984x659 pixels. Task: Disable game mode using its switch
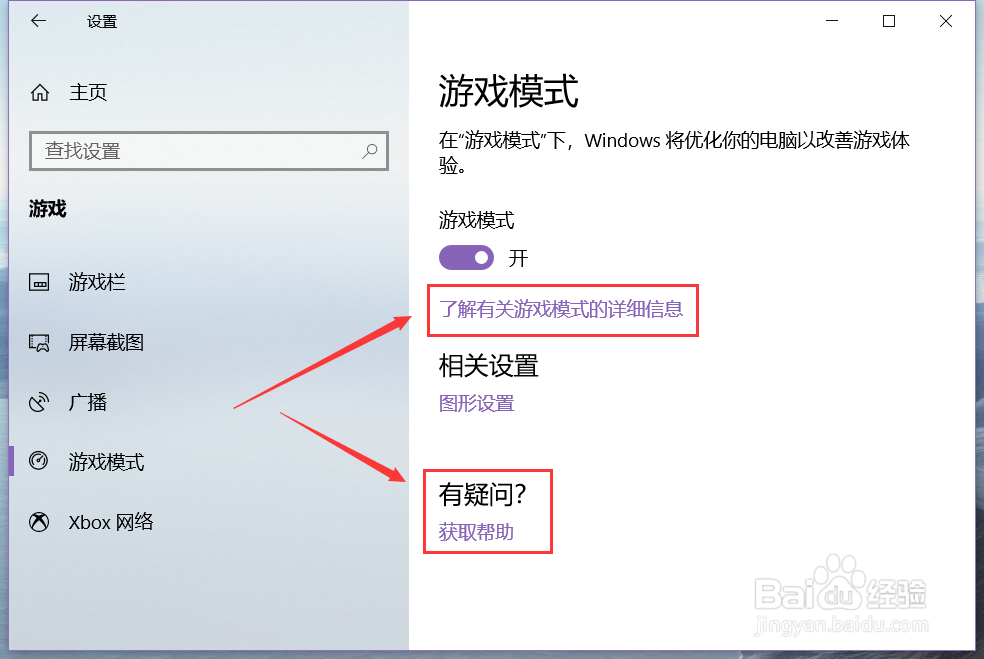tap(466, 257)
